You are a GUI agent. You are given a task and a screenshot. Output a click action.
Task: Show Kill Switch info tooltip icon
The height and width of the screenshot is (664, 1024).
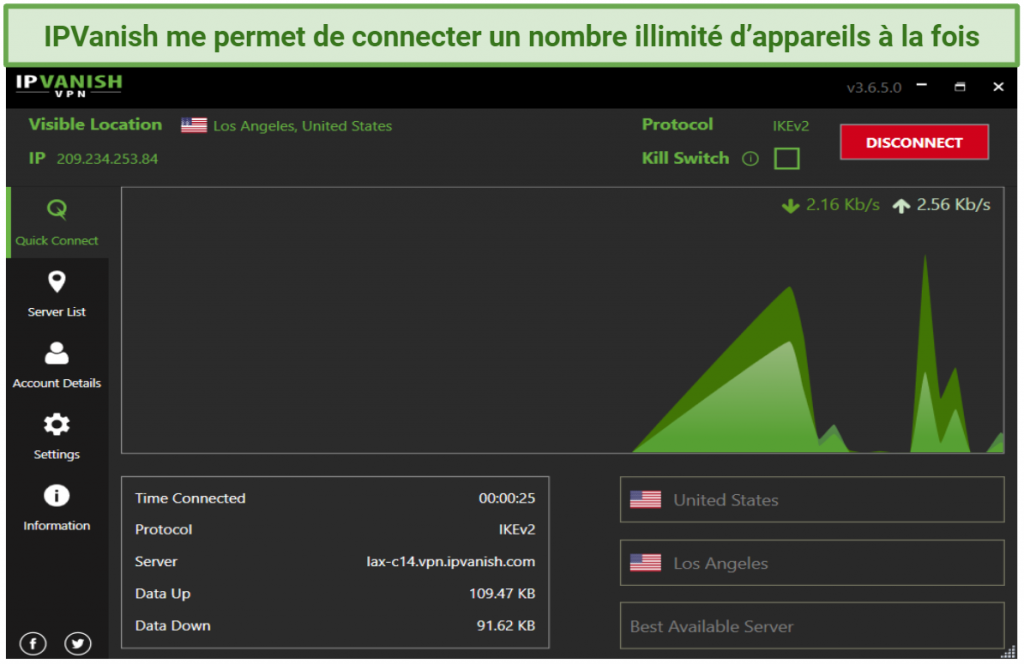click(x=750, y=159)
